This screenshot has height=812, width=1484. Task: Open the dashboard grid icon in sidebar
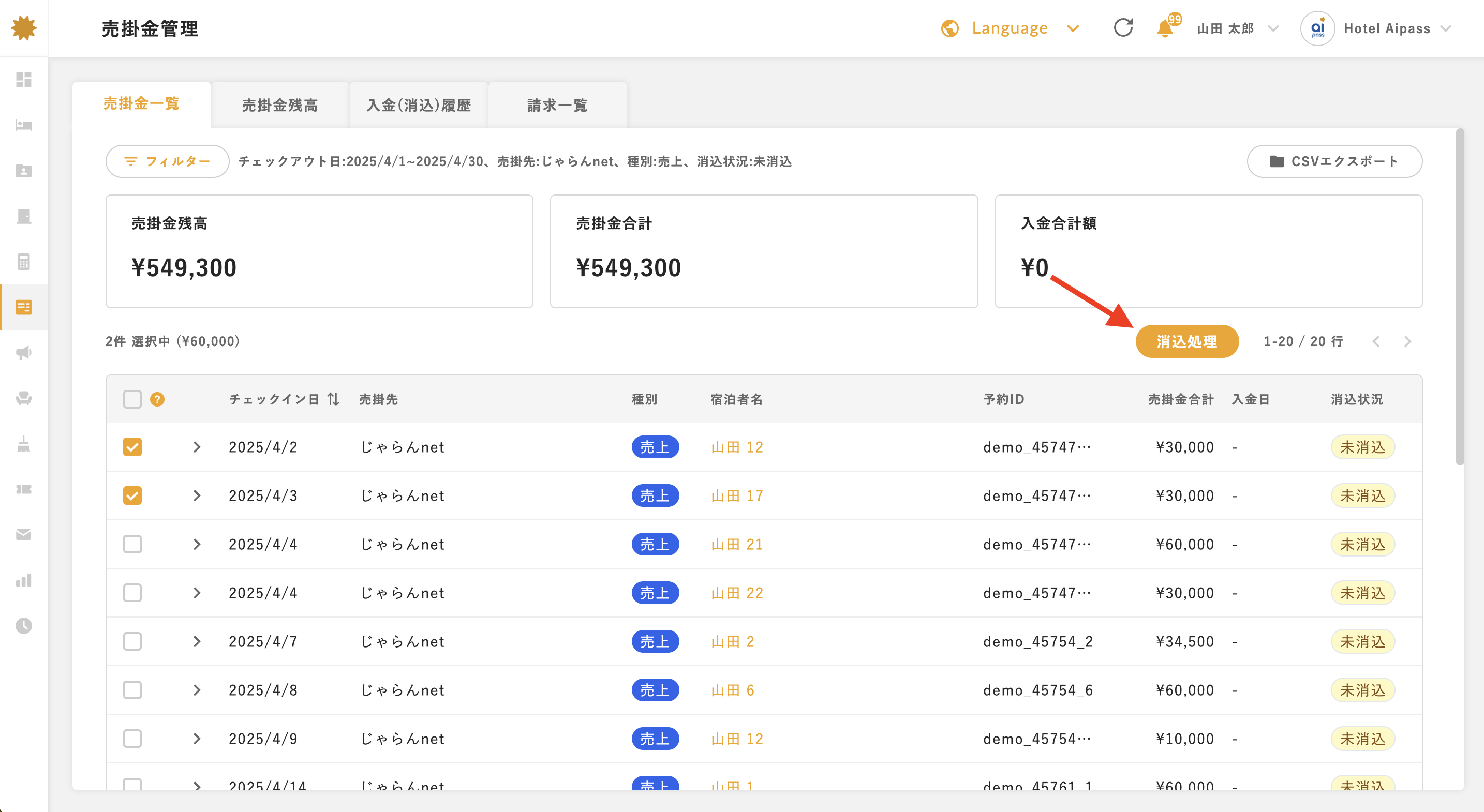[x=24, y=80]
